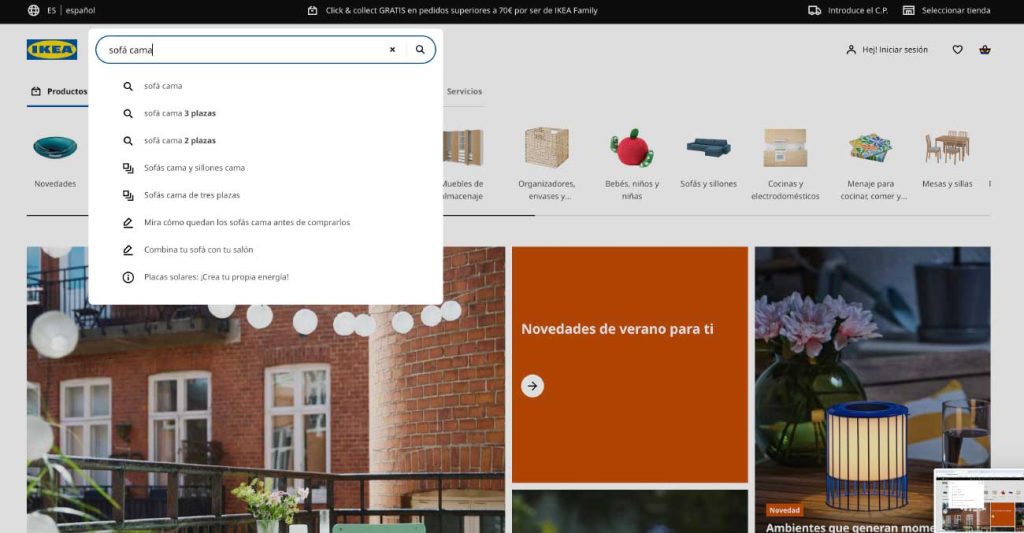
Task: Clear the search field with the X
Action: point(392,50)
